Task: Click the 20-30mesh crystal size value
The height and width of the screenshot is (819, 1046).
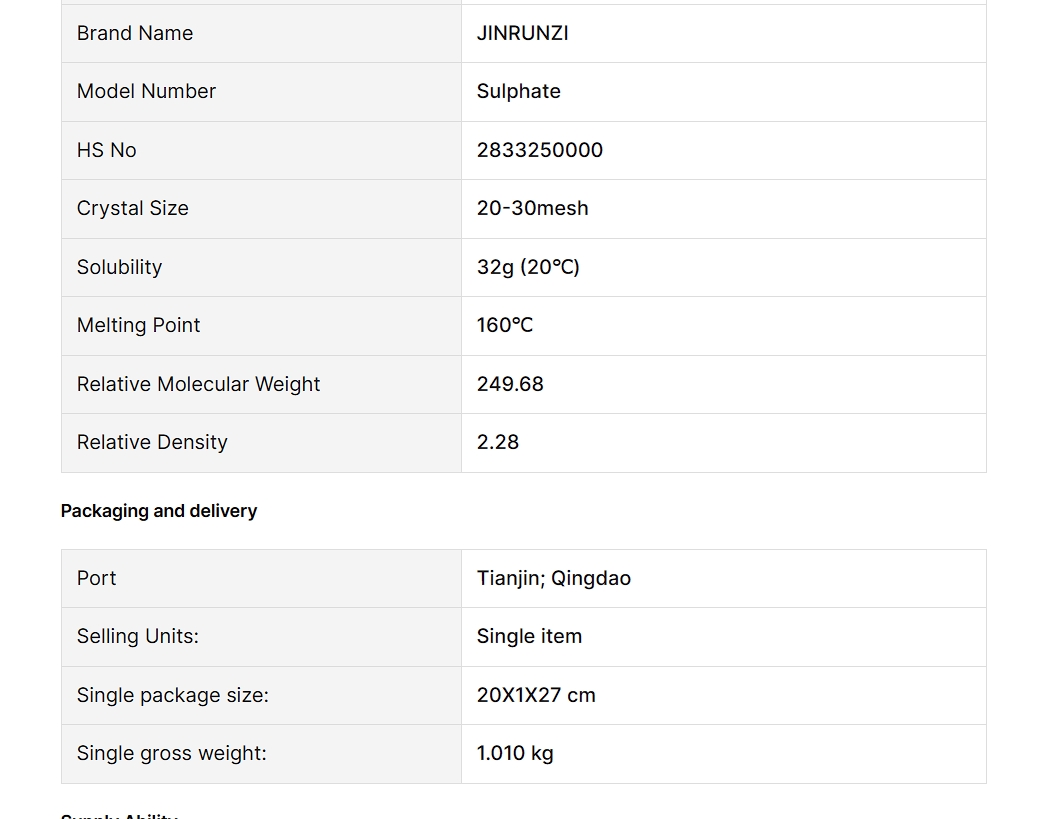Action: point(532,208)
